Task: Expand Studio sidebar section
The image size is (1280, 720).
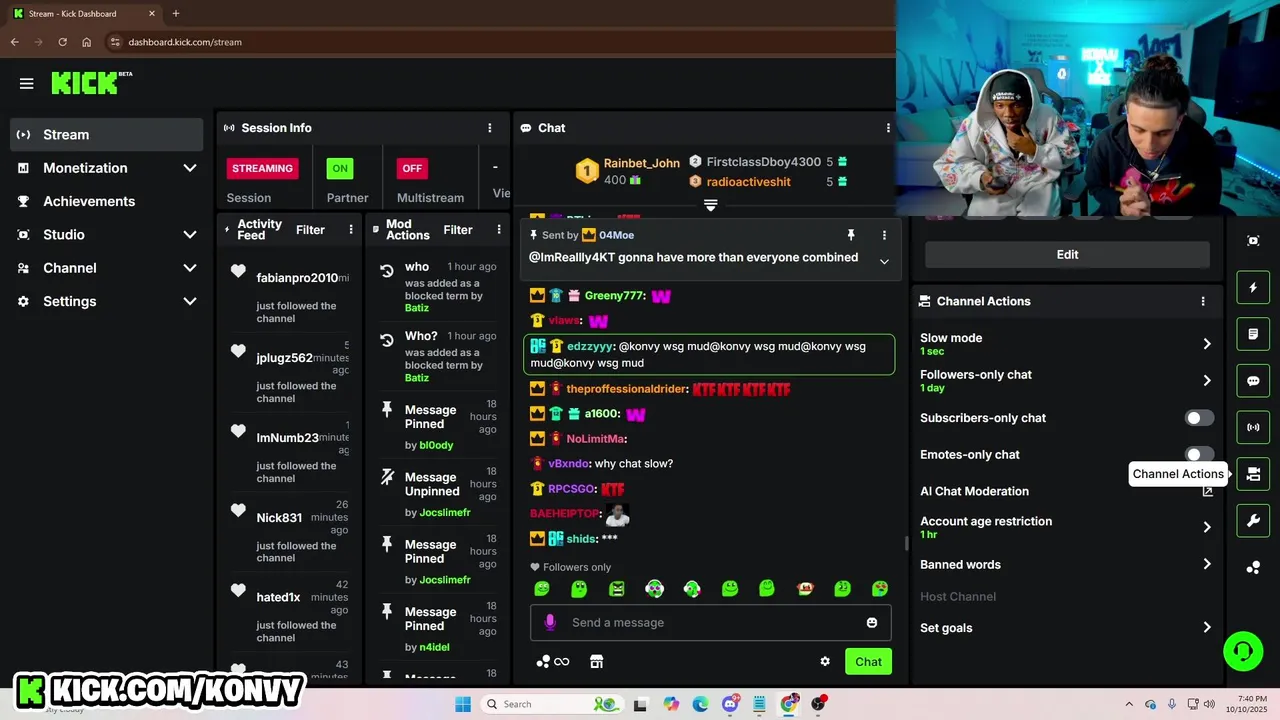Action: 190,235
